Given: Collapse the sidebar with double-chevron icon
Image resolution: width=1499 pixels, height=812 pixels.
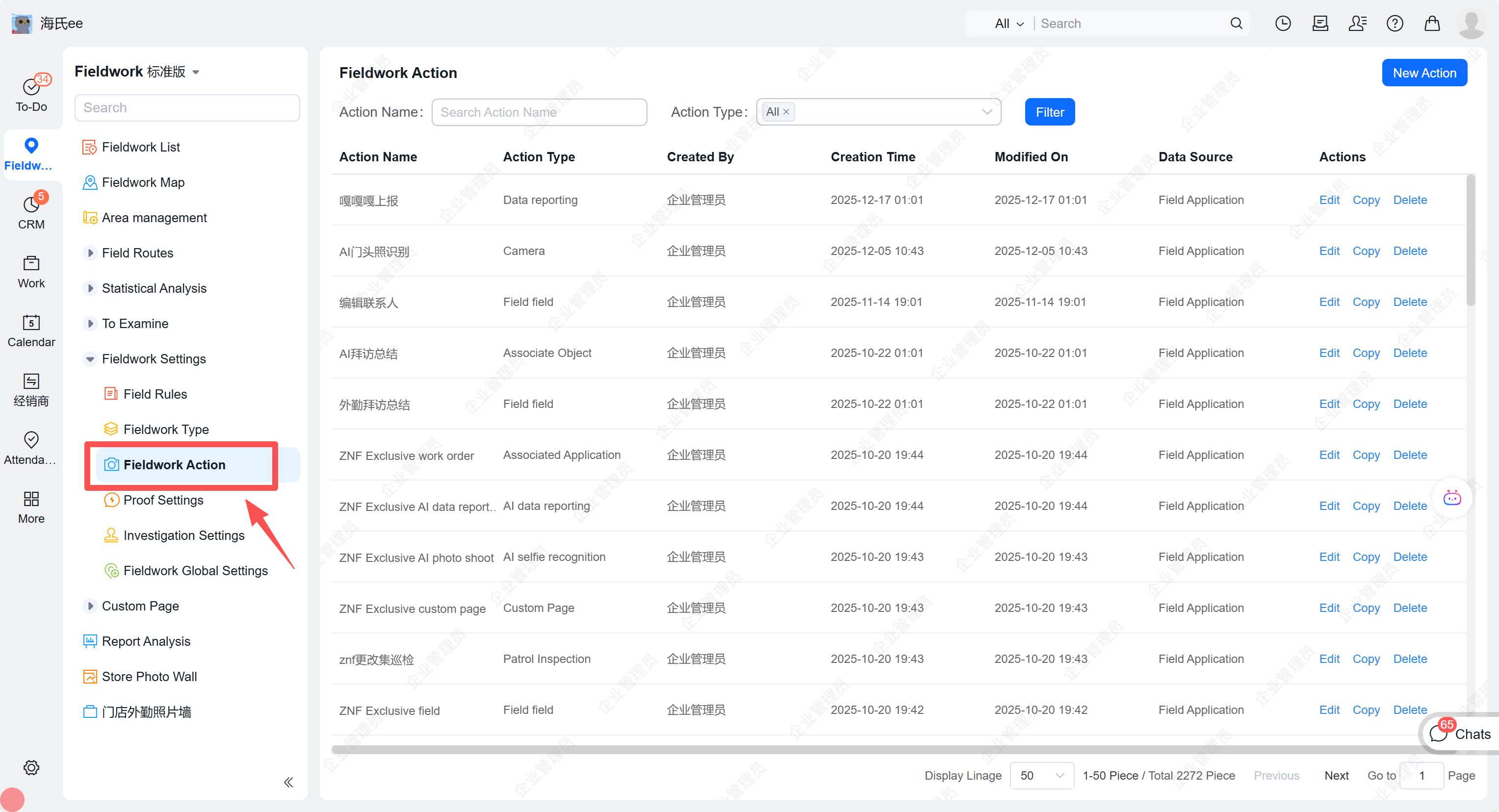Looking at the screenshot, I should (x=288, y=782).
